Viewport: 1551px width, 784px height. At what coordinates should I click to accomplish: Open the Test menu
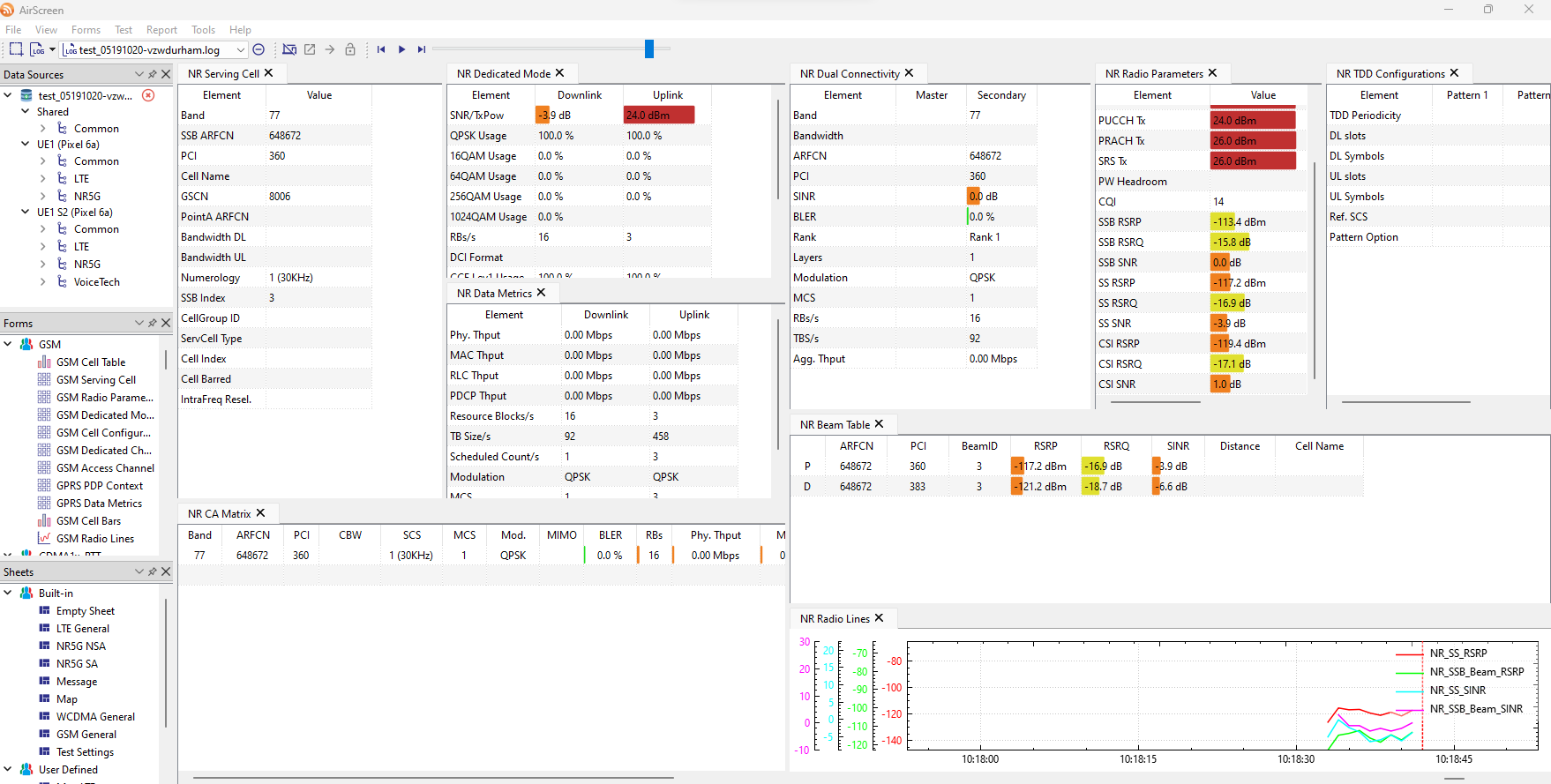pyautogui.click(x=124, y=30)
